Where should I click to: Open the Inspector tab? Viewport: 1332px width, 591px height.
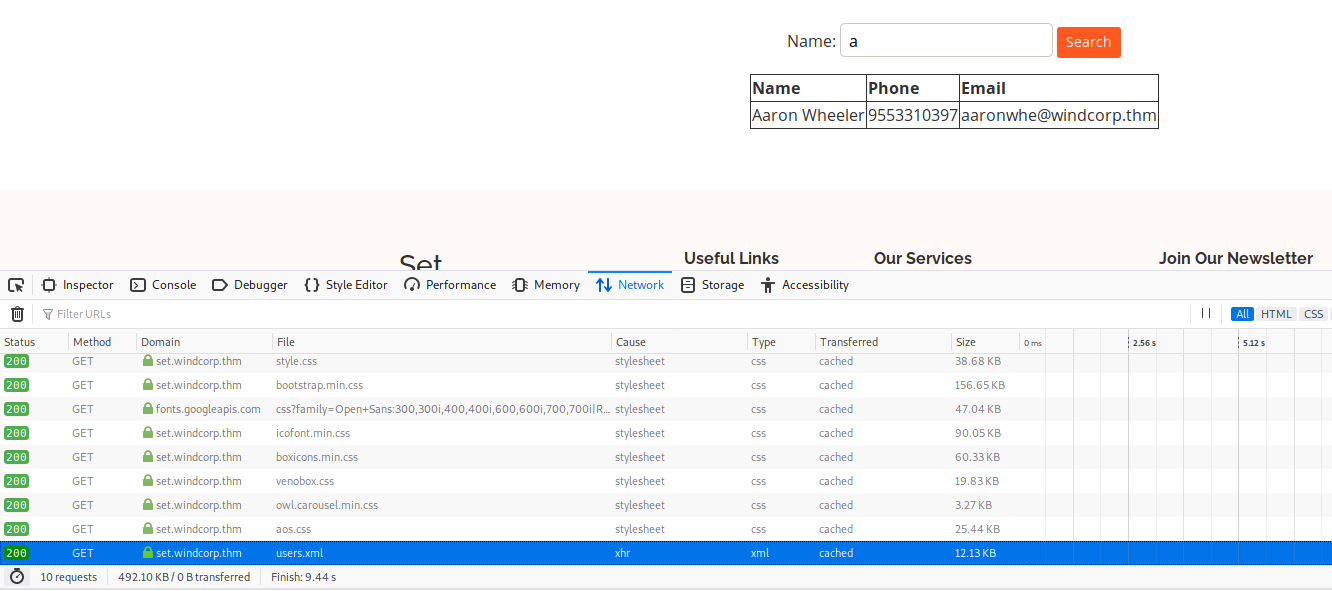78,285
